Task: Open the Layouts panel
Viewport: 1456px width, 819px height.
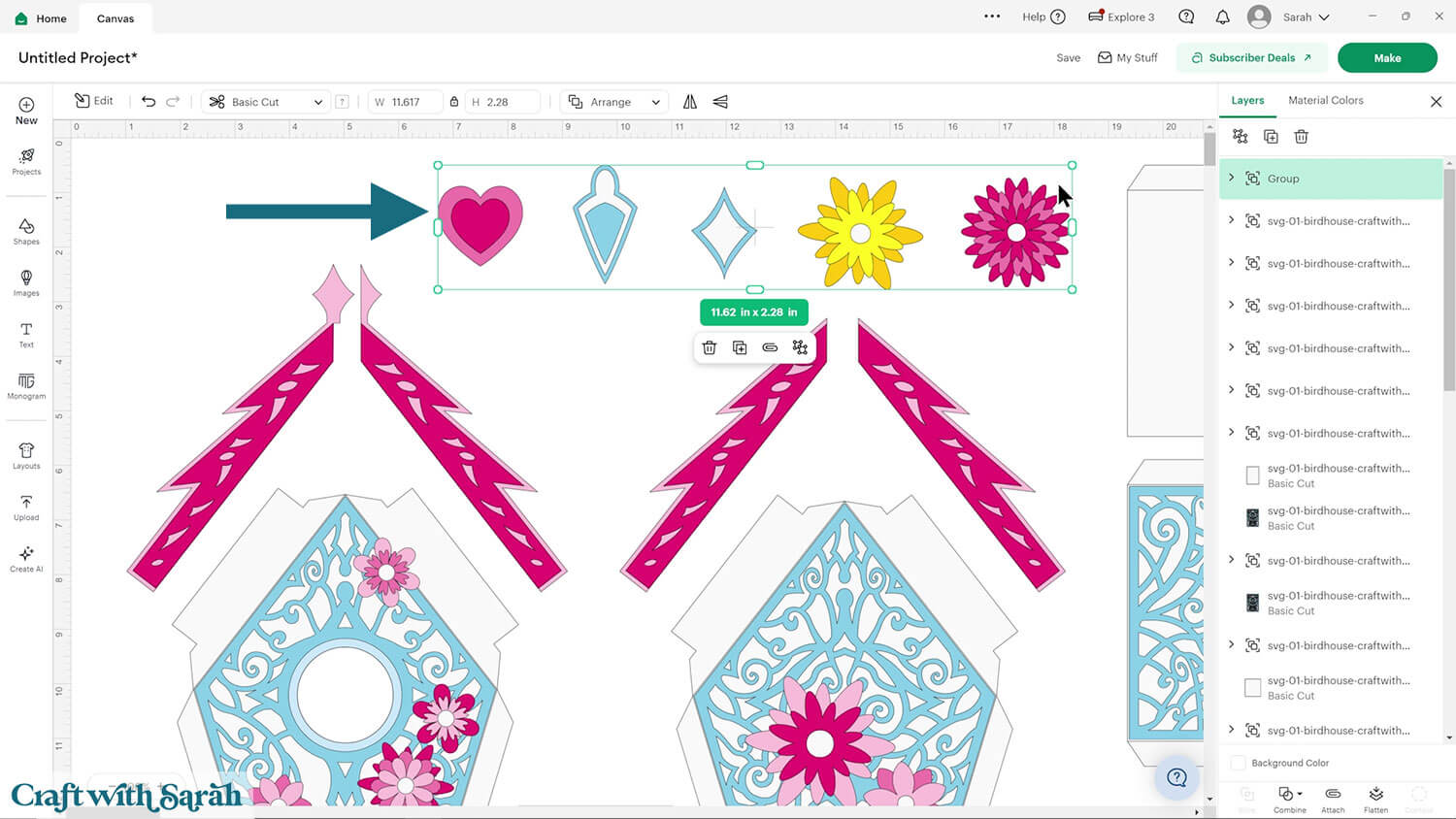Action: [26, 456]
